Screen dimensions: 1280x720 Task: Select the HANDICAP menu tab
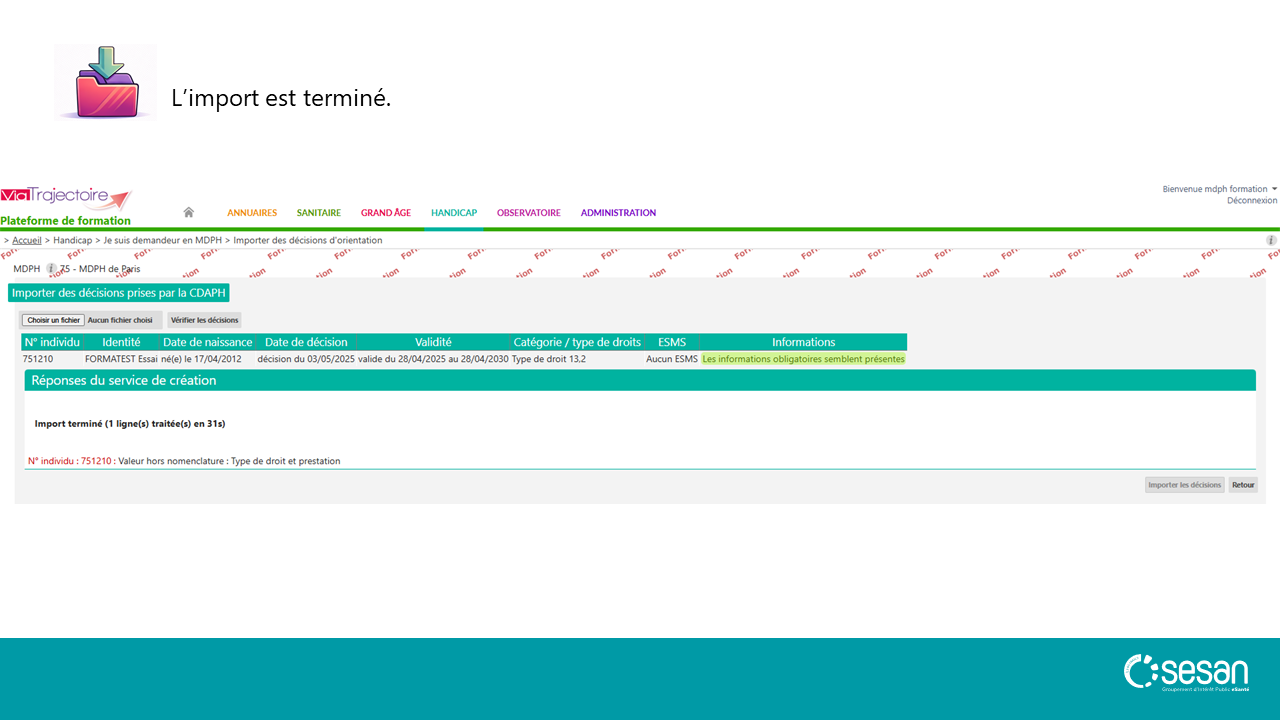pyautogui.click(x=453, y=213)
